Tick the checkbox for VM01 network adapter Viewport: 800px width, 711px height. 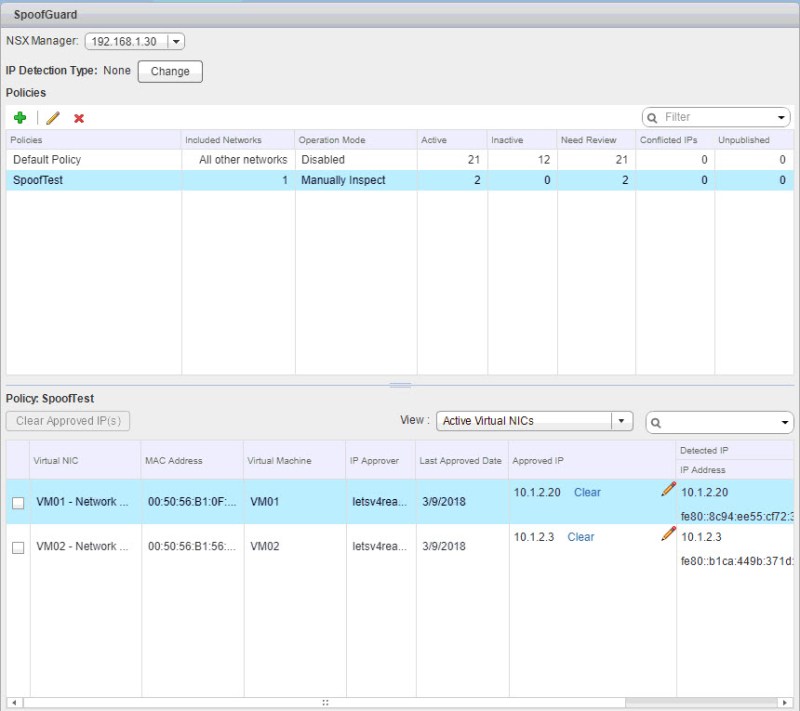pos(18,503)
